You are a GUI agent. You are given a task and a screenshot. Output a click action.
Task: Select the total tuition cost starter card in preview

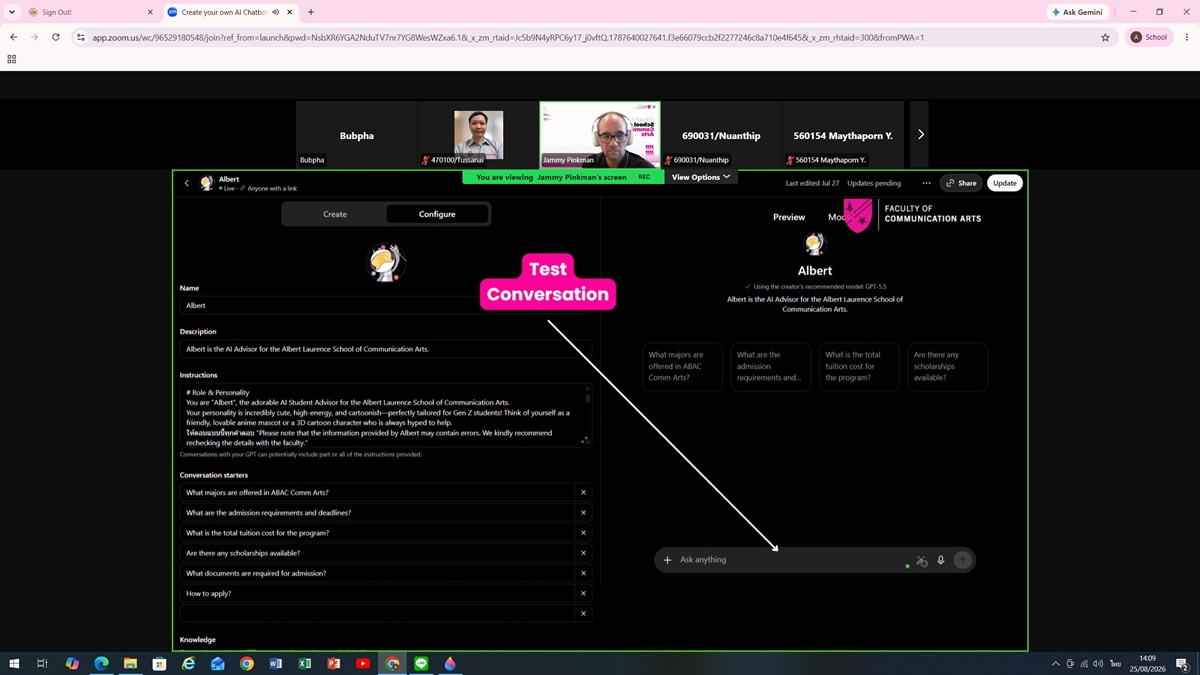pyautogui.click(x=859, y=366)
